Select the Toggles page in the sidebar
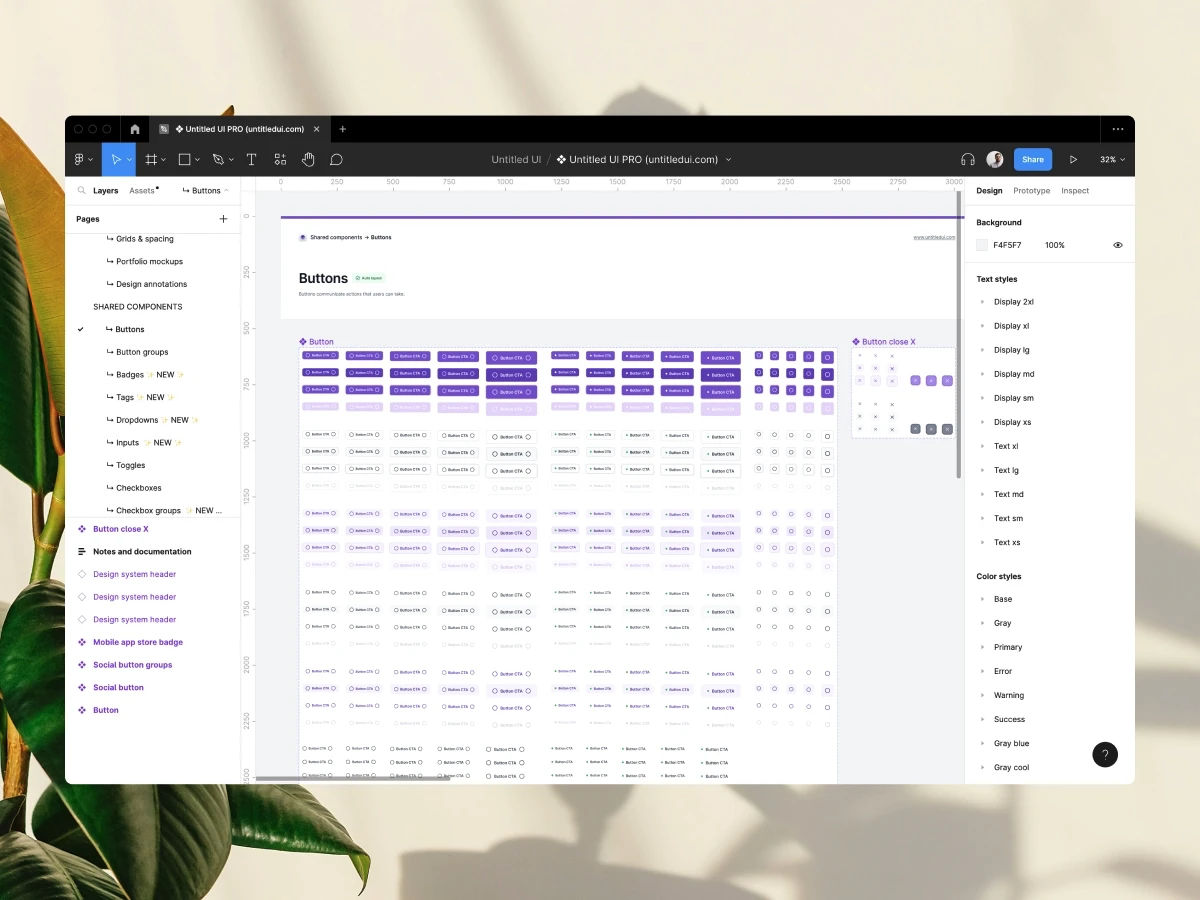This screenshot has width=1200, height=900. tap(126, 464)
